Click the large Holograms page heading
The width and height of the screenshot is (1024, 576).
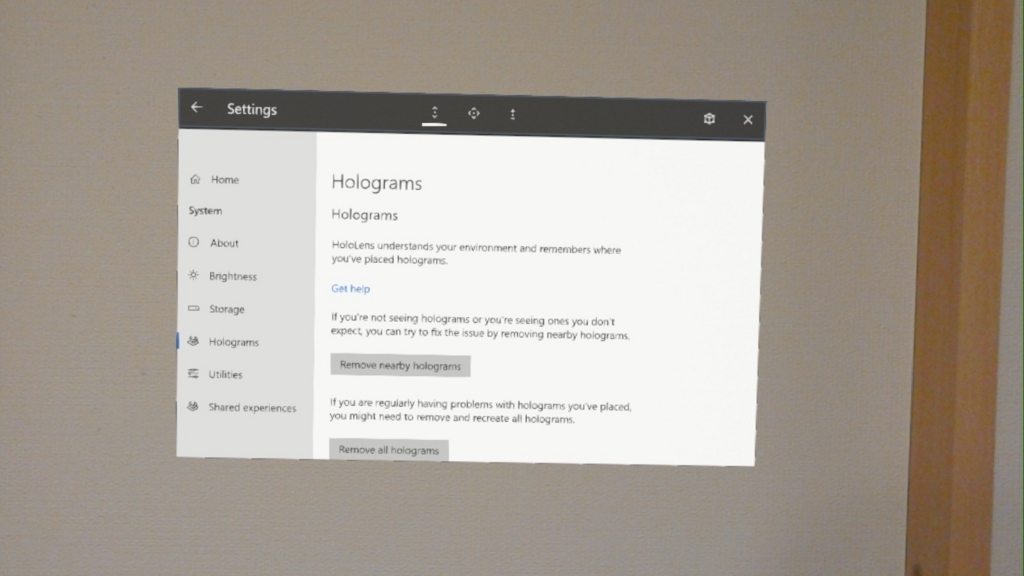377,183
